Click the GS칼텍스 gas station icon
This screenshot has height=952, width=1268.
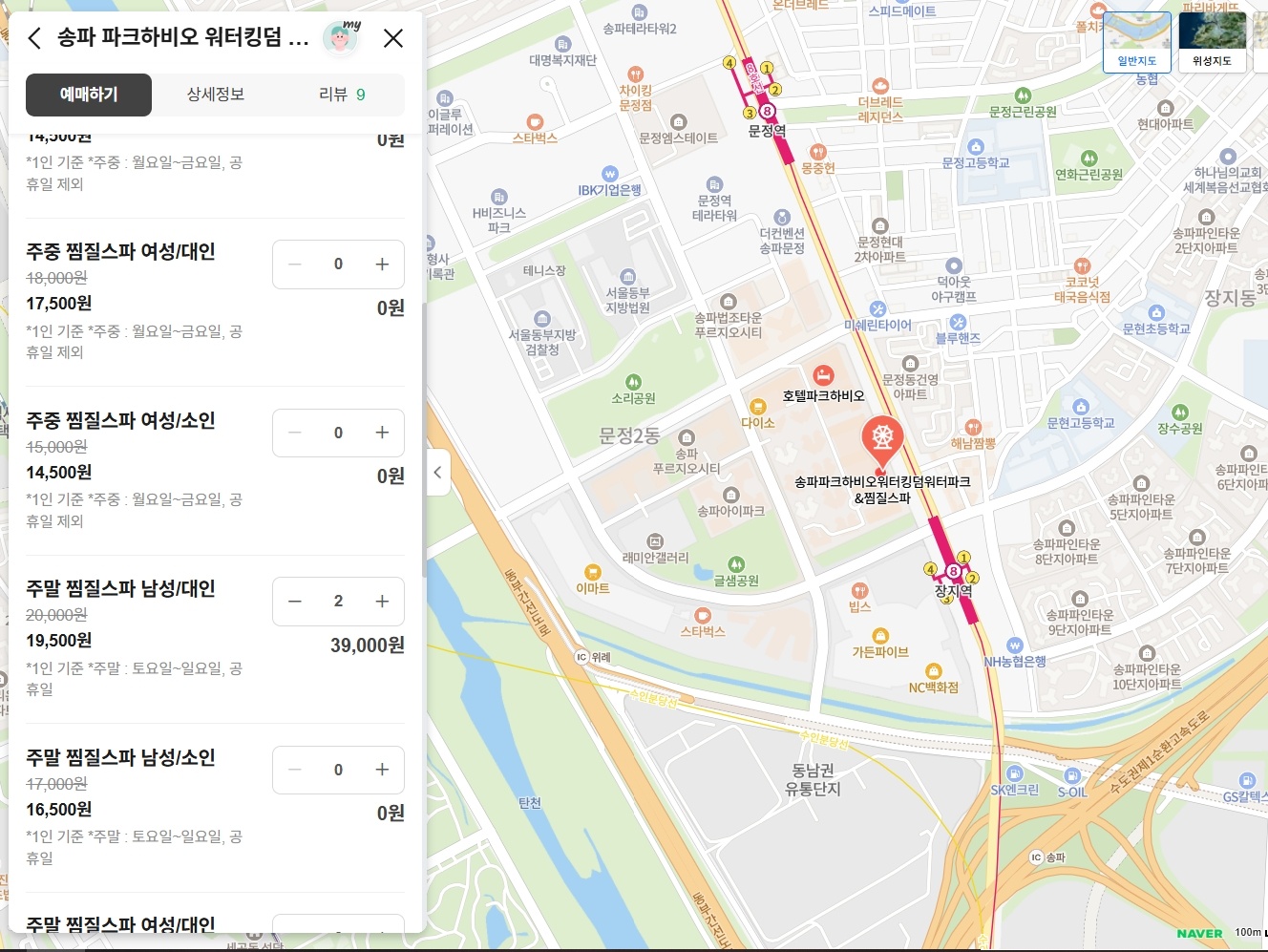pyautogui.click(x=1246, y=781)
